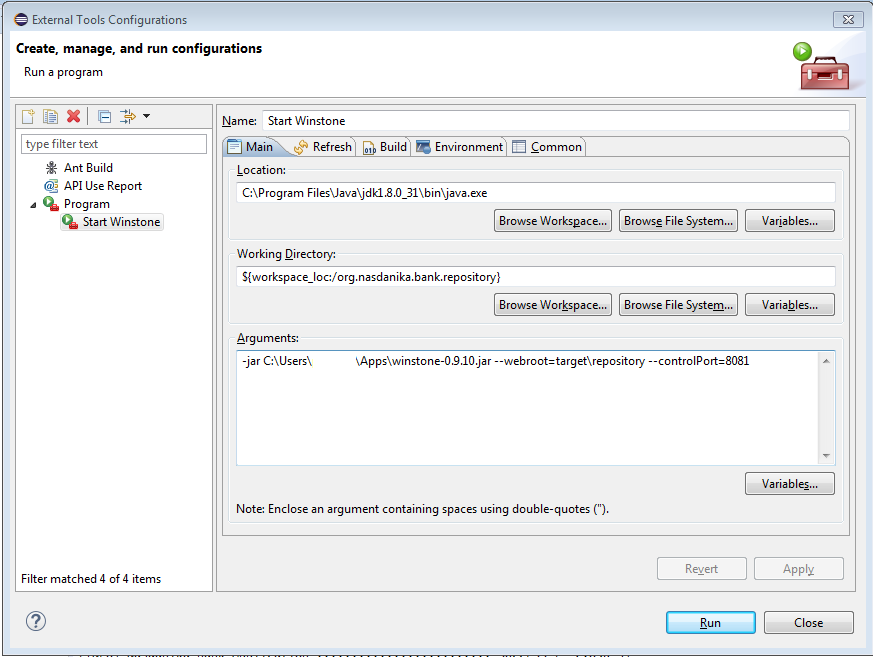
Task: Click the Apply button
Action: pos(798,568)
